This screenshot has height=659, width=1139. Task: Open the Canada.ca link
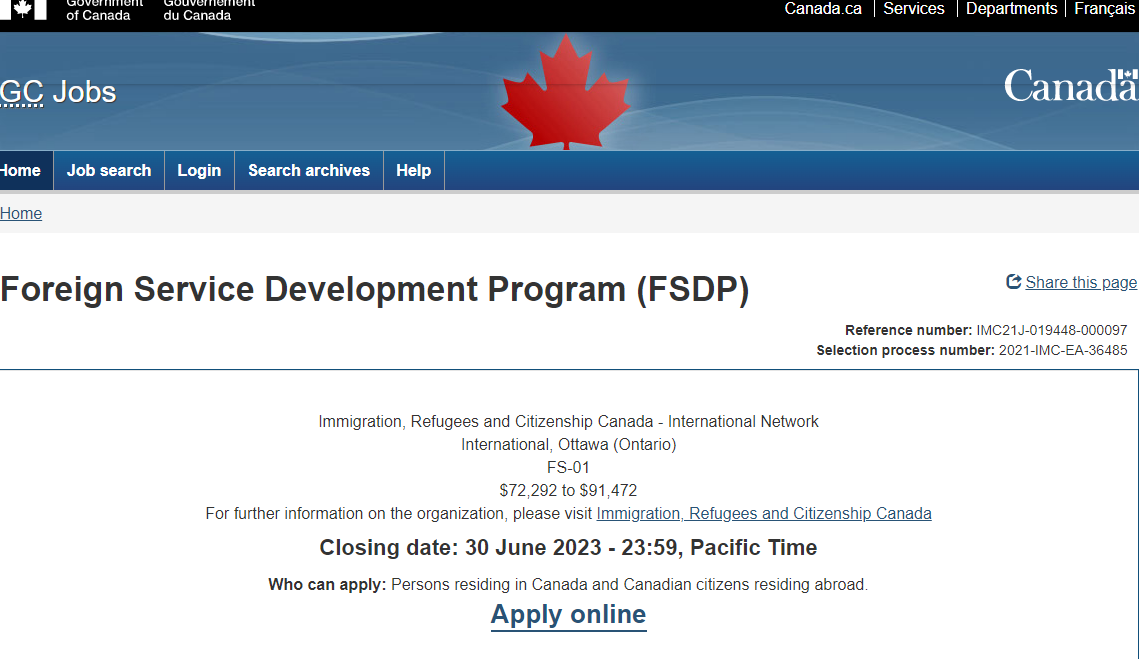coord(822,9)
